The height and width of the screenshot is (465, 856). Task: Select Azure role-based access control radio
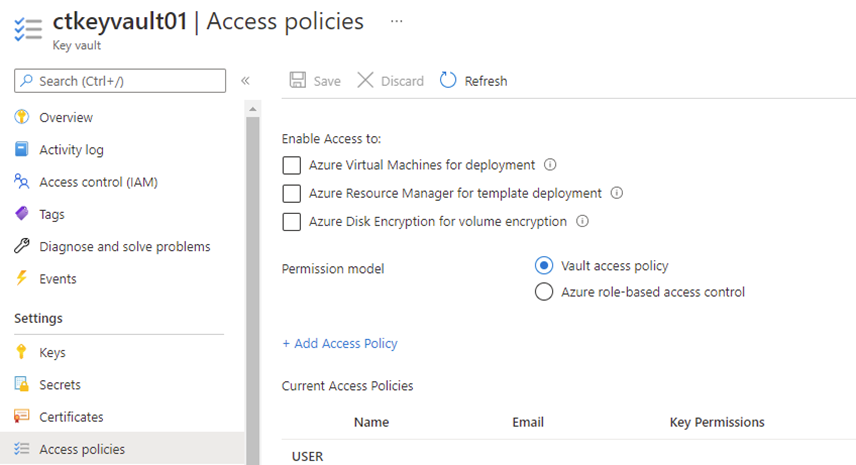tap(544, 292)
